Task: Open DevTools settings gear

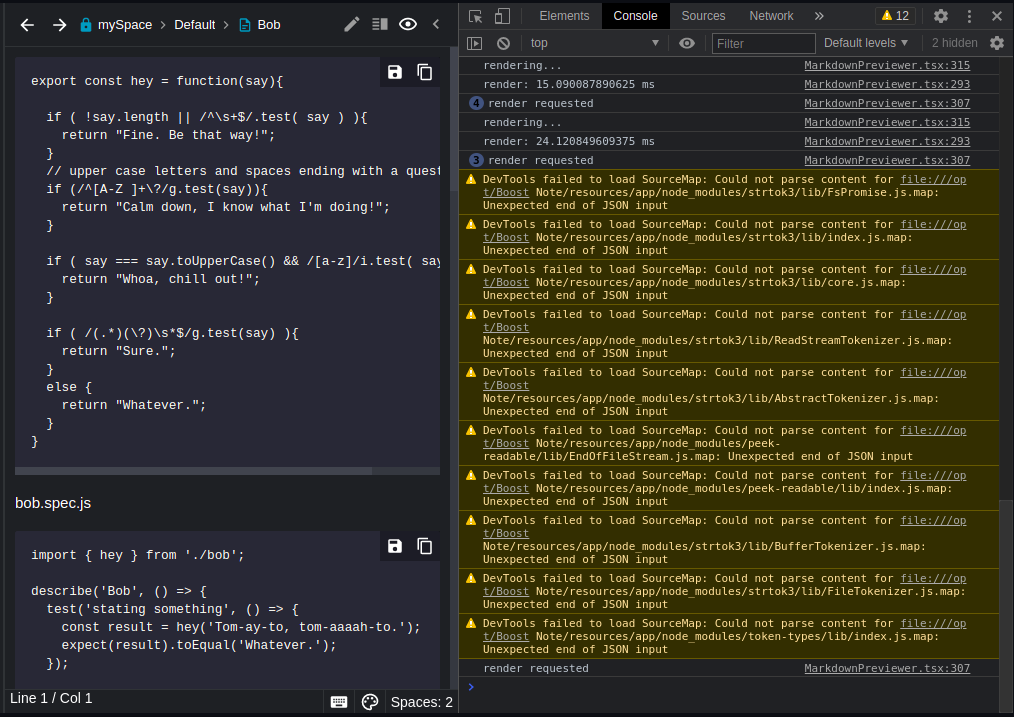Action: click(940, 16)
